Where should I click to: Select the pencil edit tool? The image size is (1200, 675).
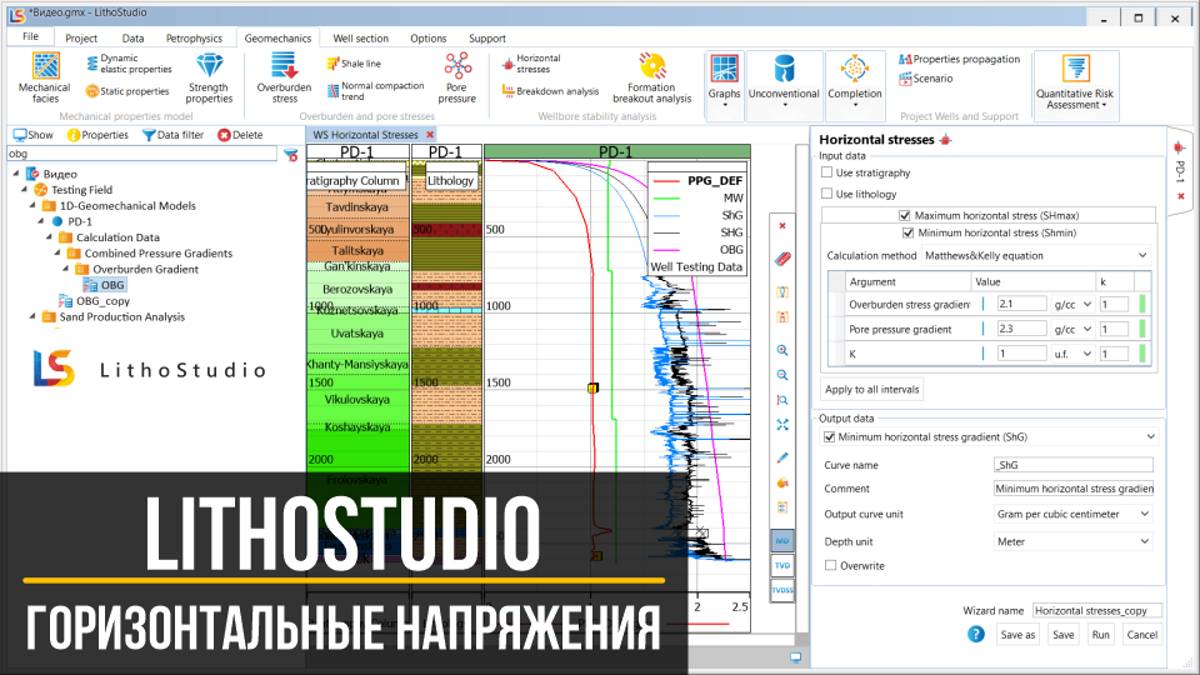pyautogui.click(x=783, y=458)
